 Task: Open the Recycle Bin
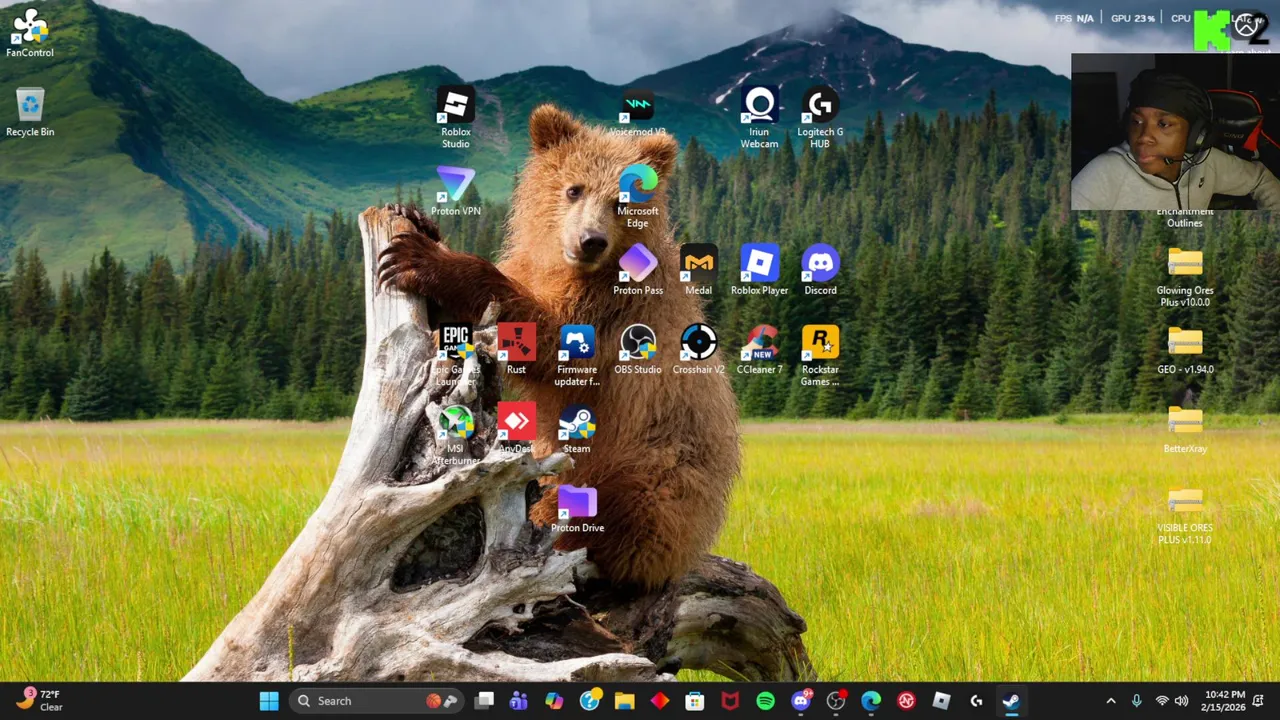click(30, 112)
